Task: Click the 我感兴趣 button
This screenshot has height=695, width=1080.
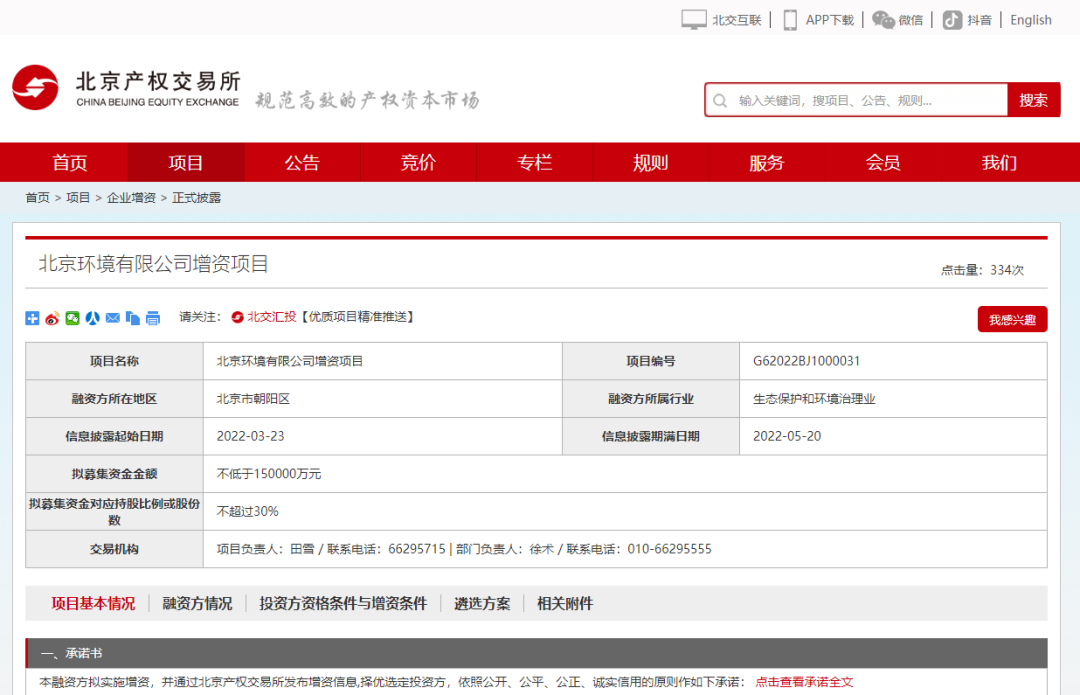Action: (x=1012, y=319)
